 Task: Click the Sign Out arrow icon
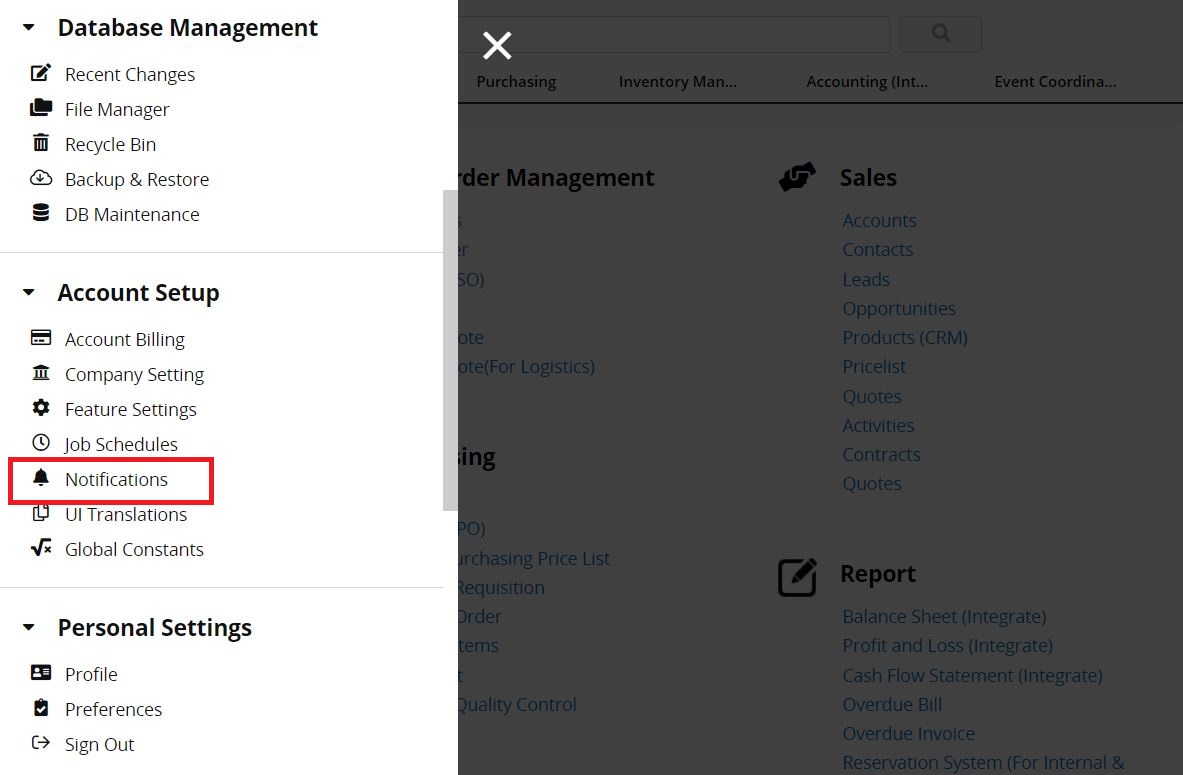41,743
